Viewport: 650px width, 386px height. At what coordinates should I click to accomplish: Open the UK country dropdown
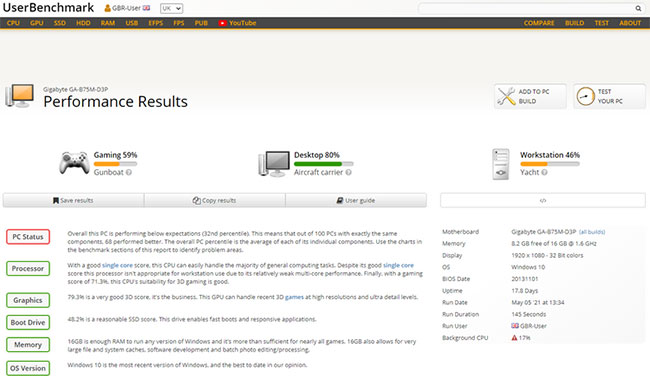[x=172, y=8]
